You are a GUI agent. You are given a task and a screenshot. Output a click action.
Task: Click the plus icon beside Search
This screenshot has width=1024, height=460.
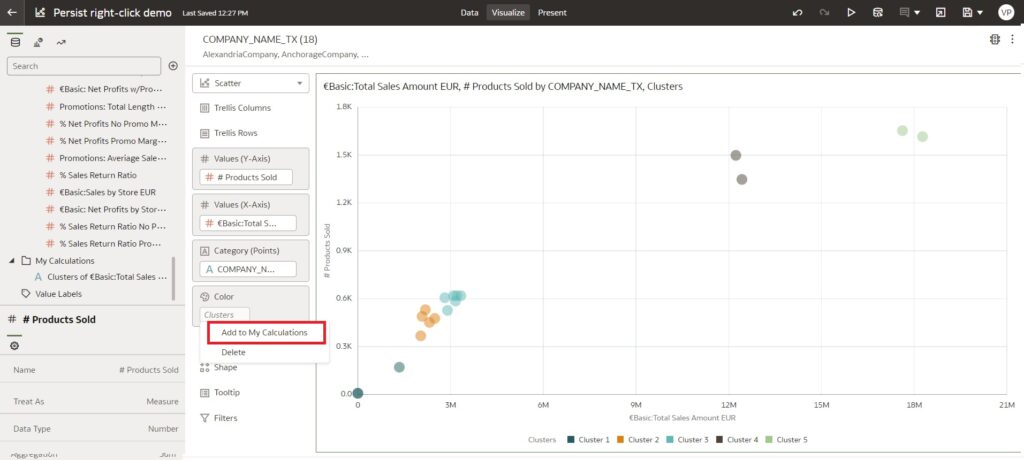173,66
